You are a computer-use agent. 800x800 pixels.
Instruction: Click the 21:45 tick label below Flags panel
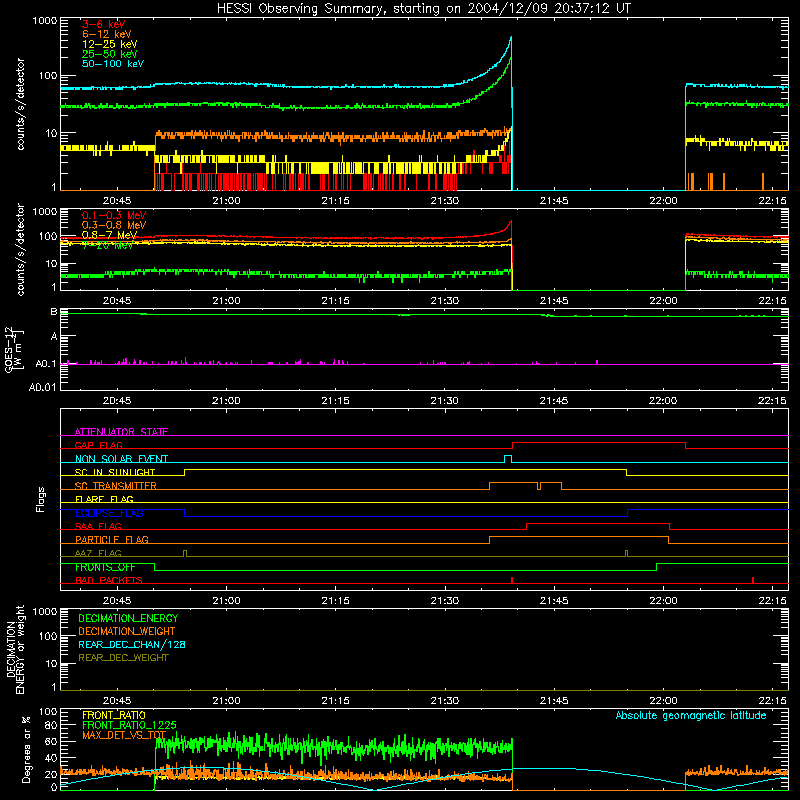tap(554, 601)
